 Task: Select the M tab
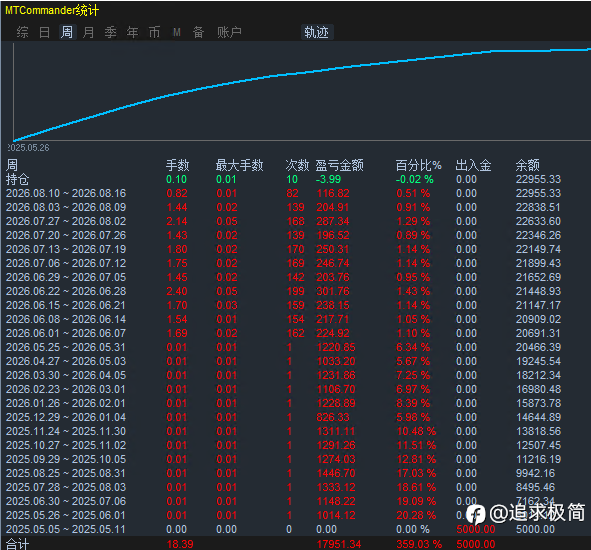pos(177,32)
